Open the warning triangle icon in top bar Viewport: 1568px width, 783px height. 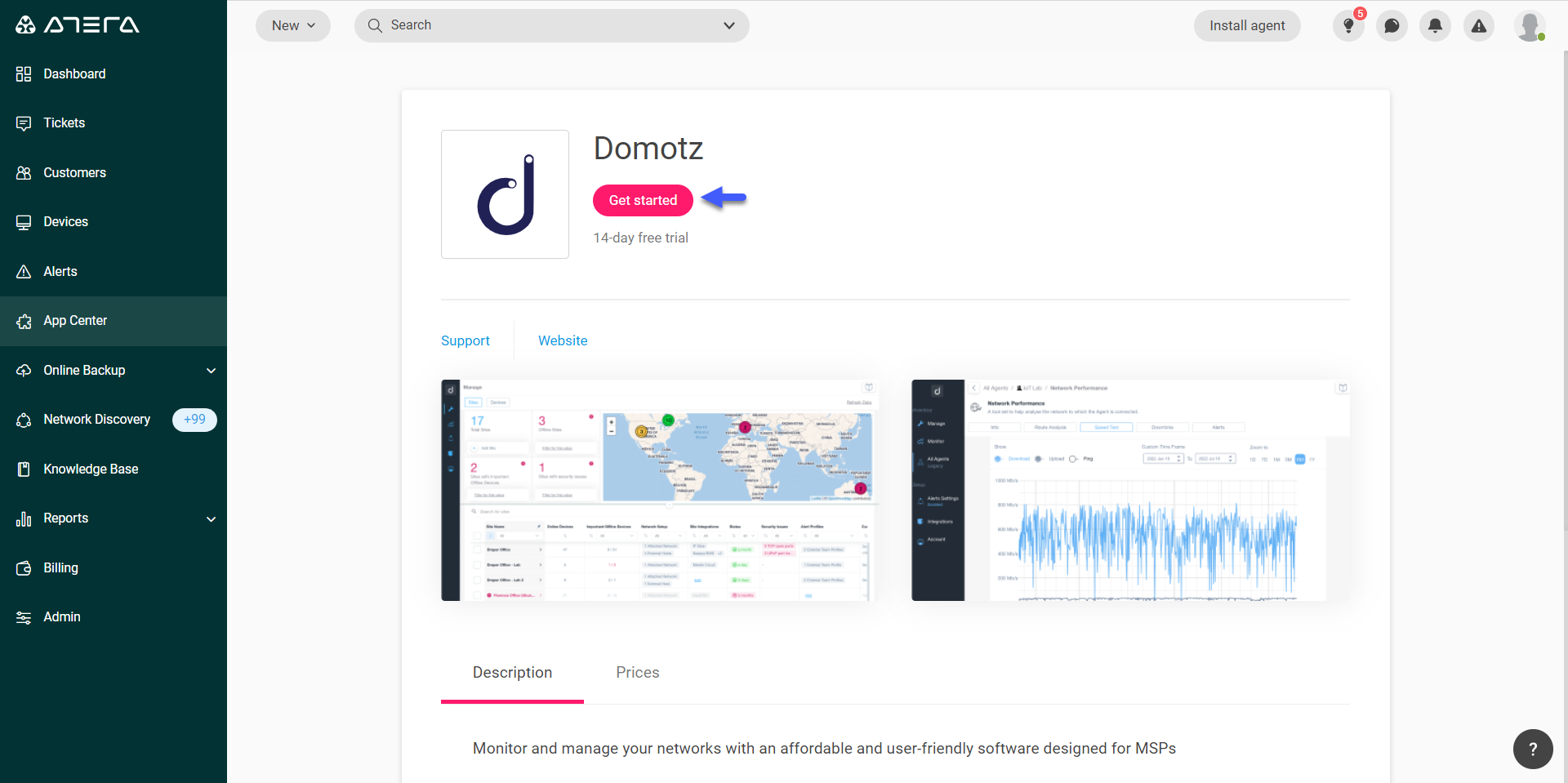(x=1479, y=25)
